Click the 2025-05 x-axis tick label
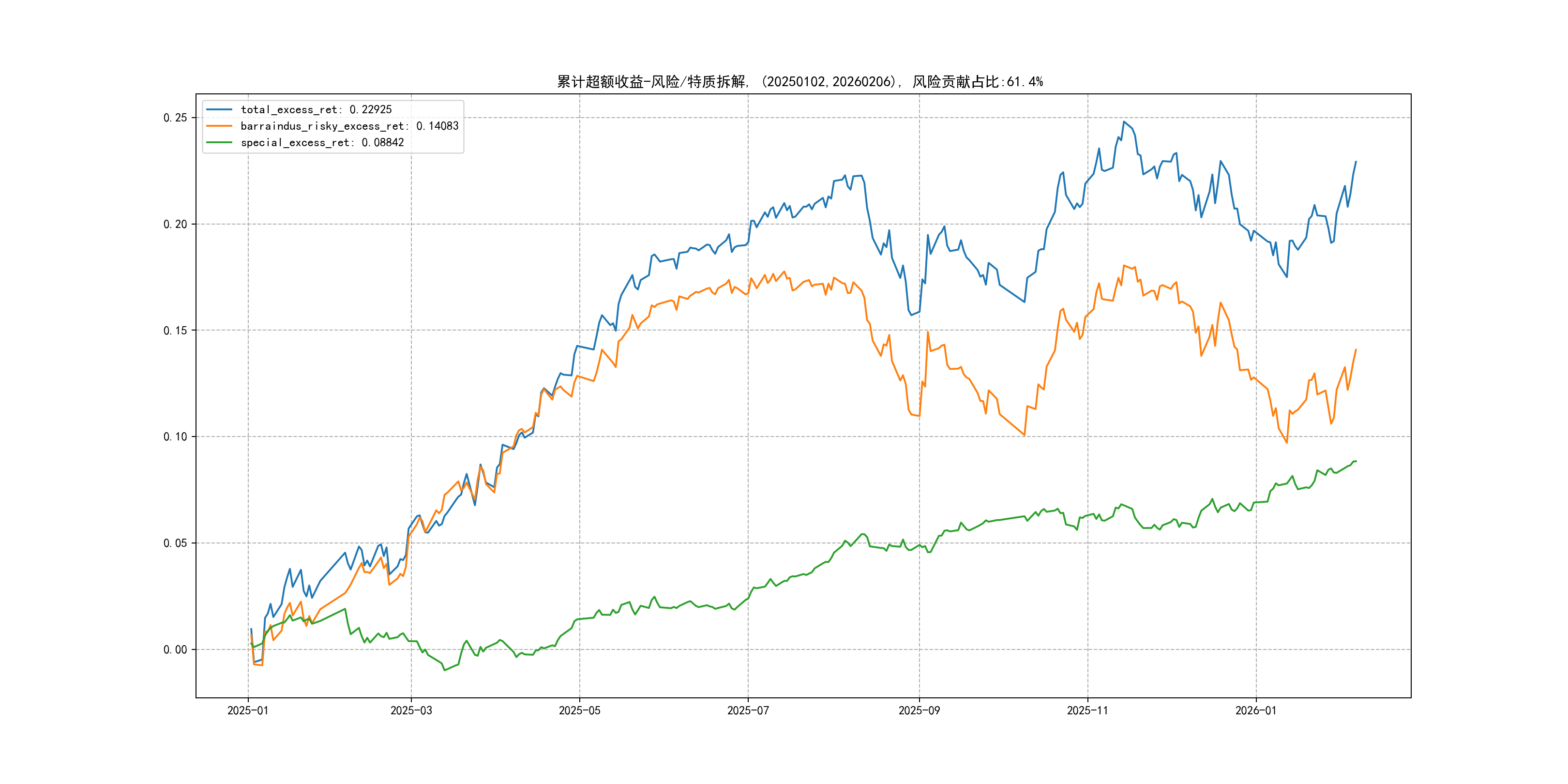This screenshot has height=784, width=1568. pyautogui.click(x=579, y=711)
